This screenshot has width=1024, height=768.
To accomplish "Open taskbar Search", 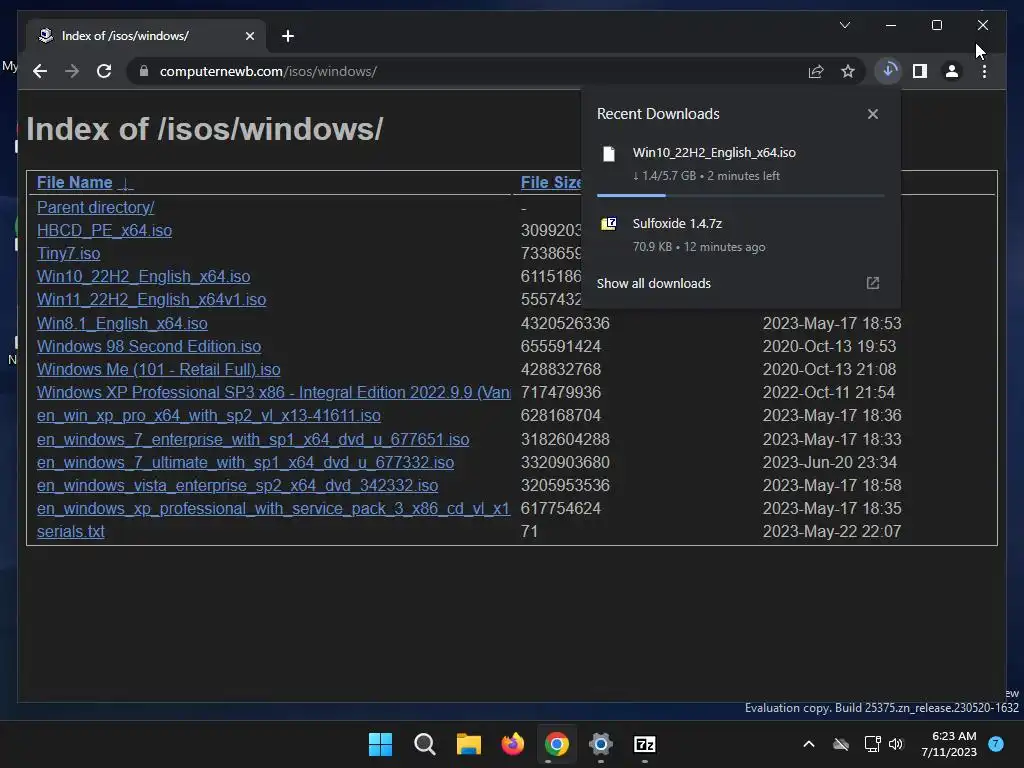I will pos(424,744).
